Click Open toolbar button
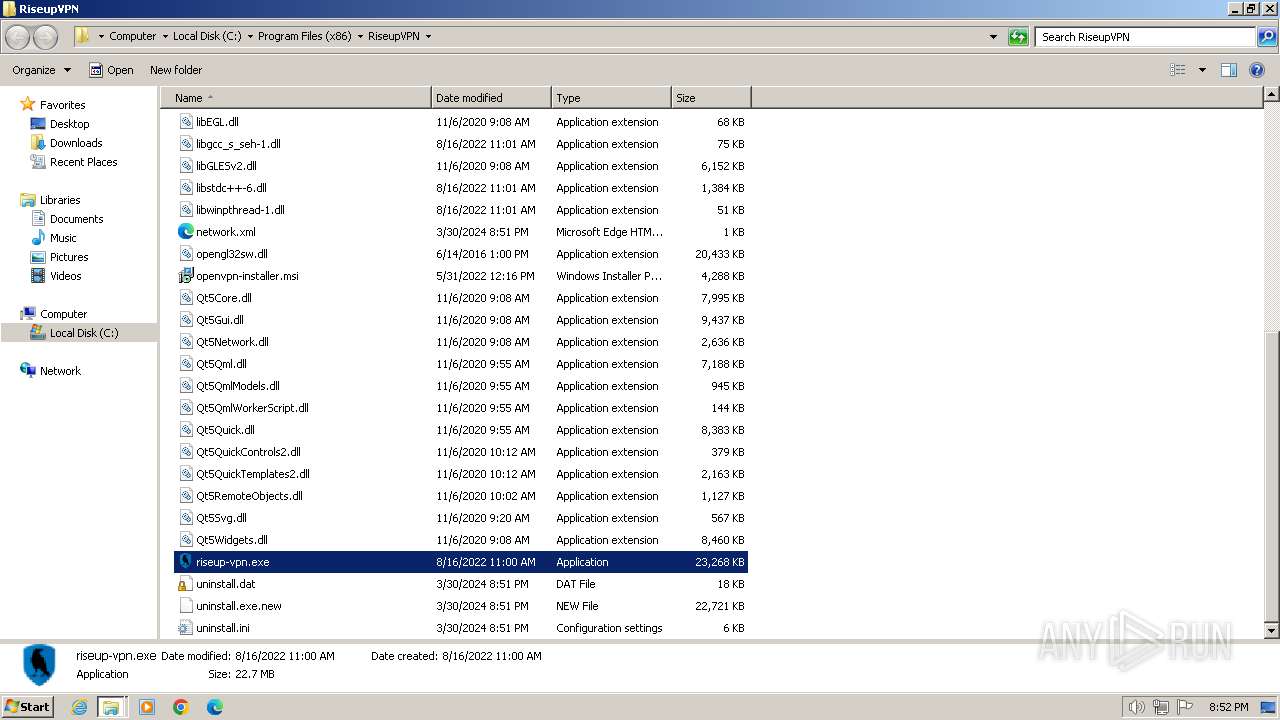Image resolution: width=1280 pixels, height=720 pixels. [x=111, y=70]
